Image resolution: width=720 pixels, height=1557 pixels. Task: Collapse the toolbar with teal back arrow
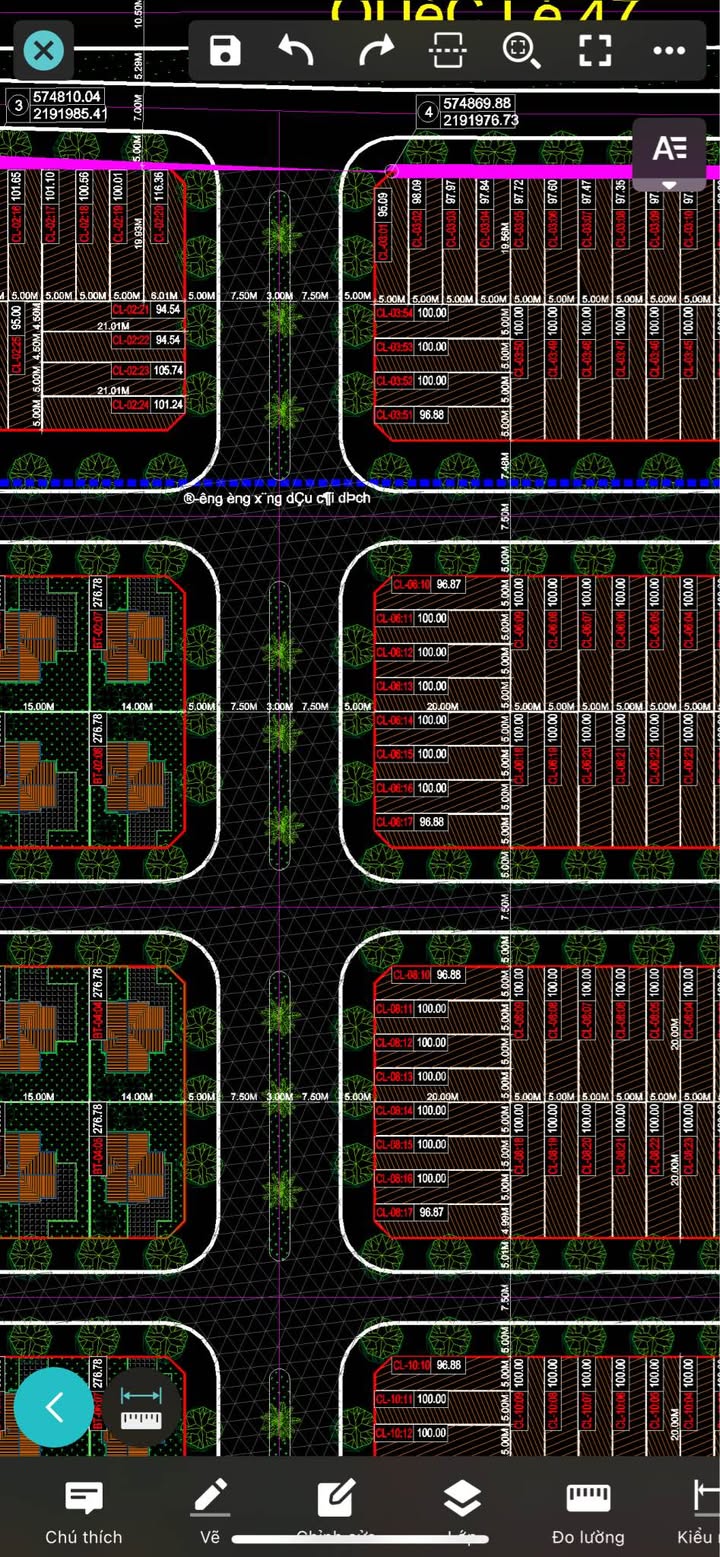coord(53,1407)
